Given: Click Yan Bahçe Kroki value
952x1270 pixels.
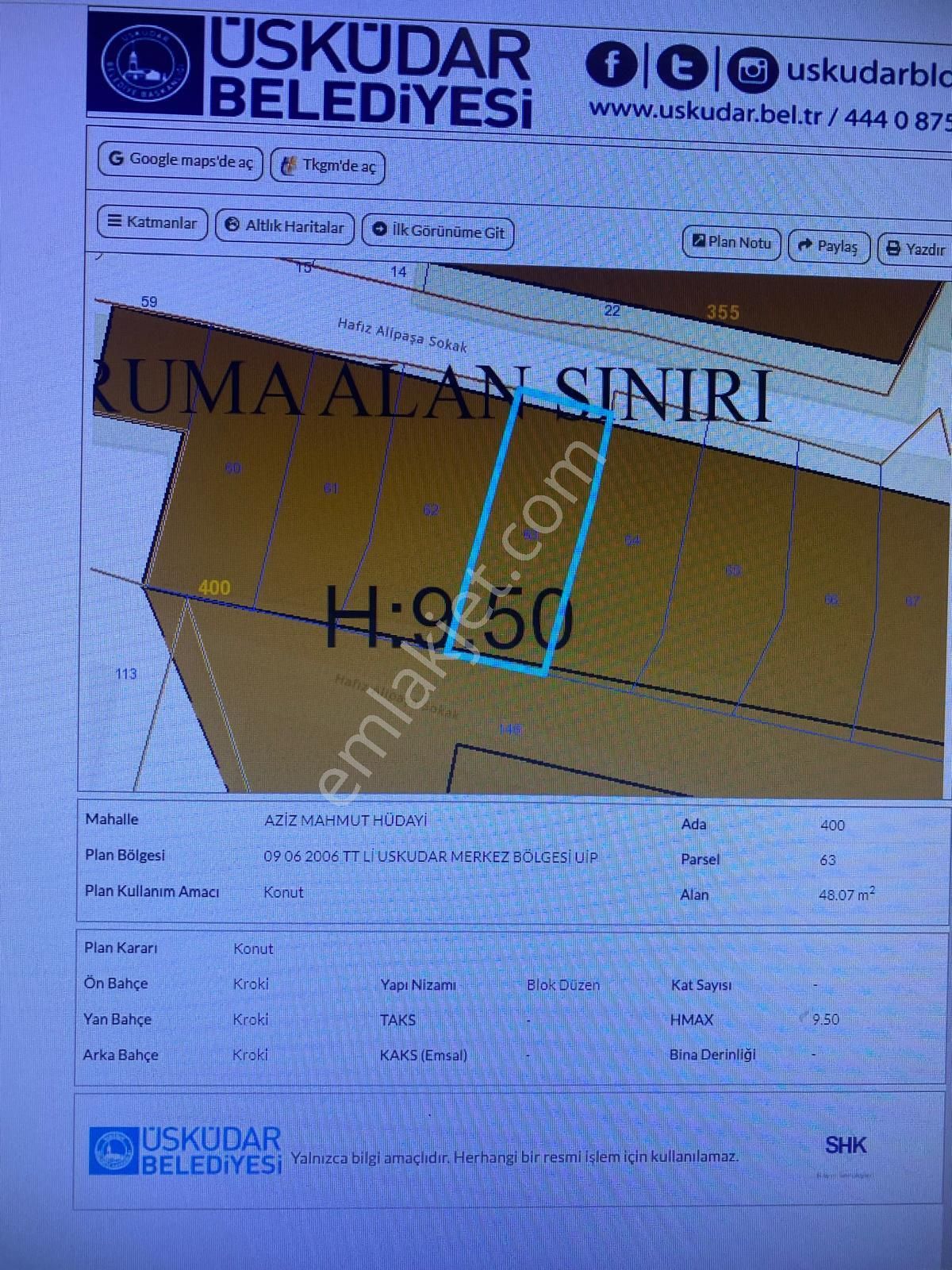Looking at the screenshot, I should [x=251, y=1019].
